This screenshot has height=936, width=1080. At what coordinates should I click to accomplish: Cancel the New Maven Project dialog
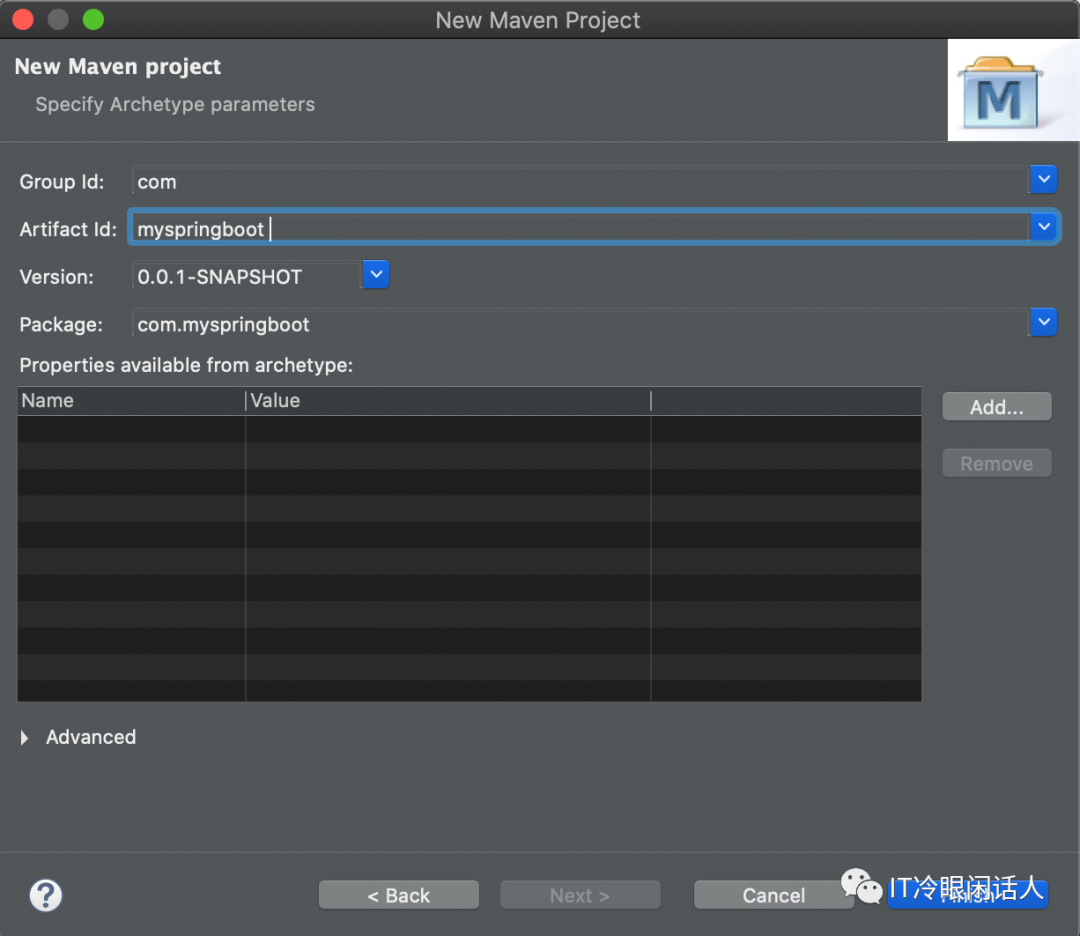pos(773,895)
